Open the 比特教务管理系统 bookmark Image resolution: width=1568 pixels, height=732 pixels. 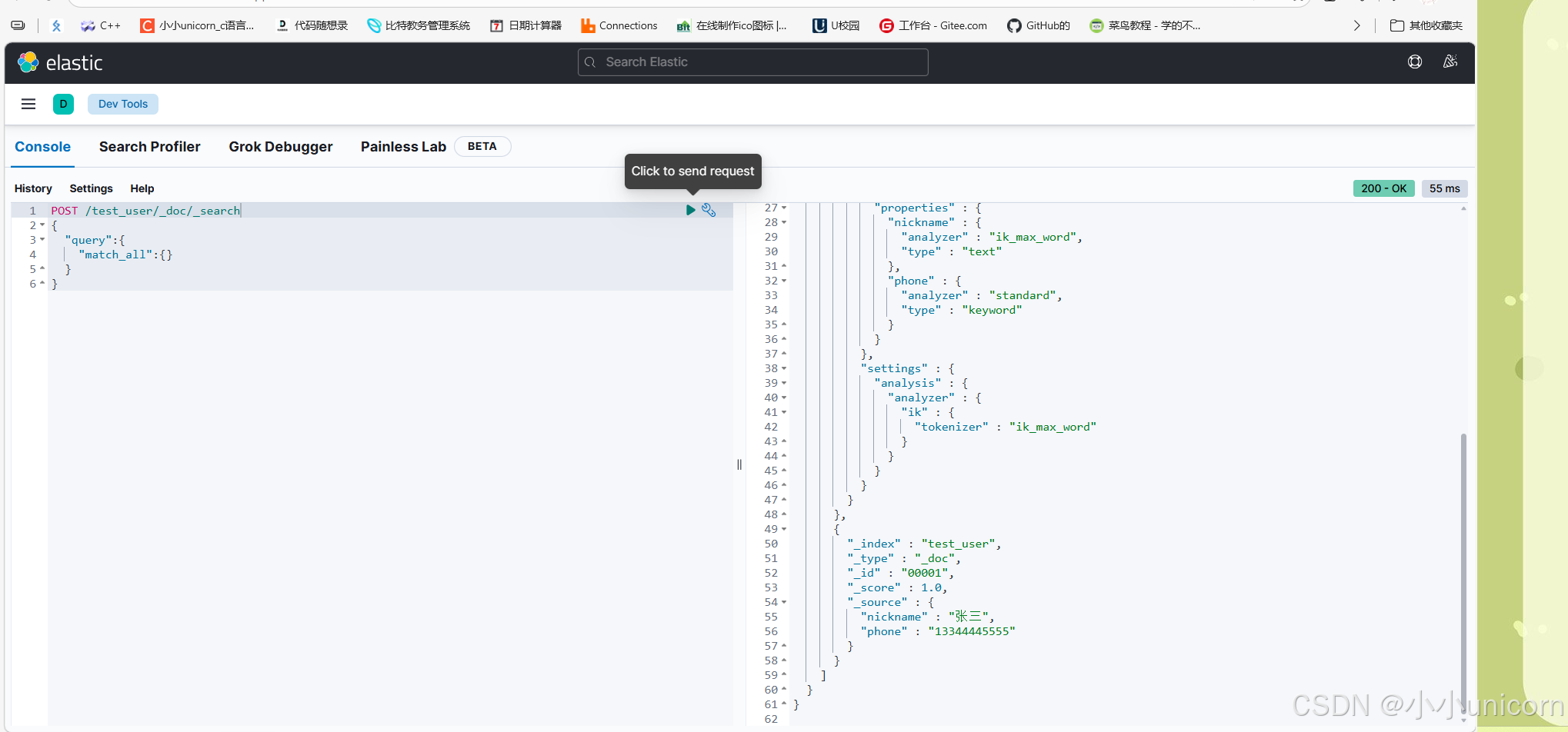419,25
